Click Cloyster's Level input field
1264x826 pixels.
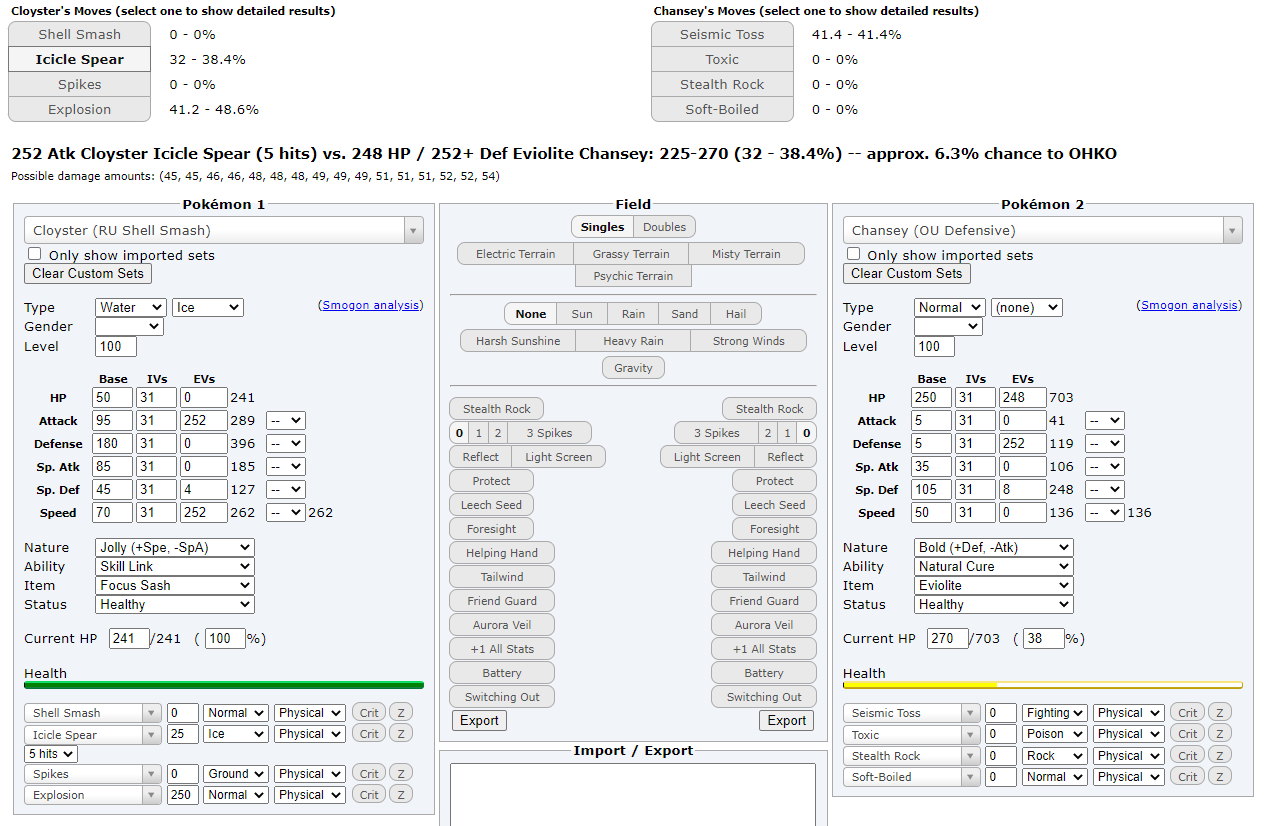[116, 346]
